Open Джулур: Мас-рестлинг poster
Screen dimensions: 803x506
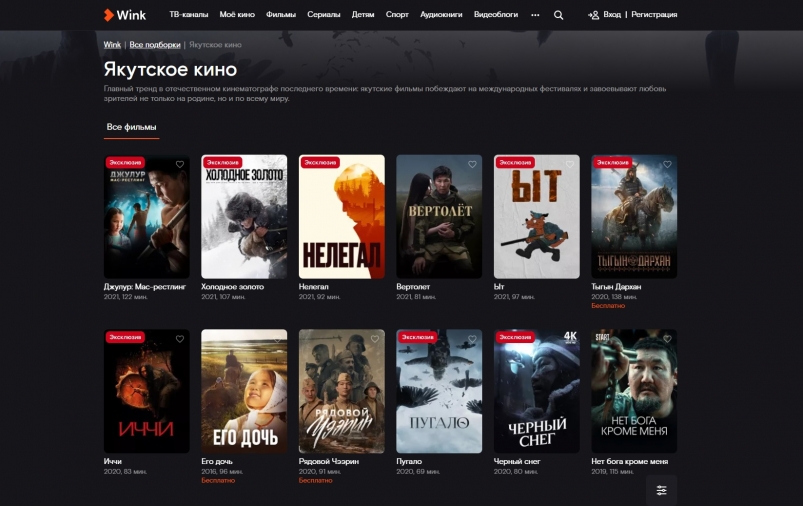pyautogui.click(x=146, y=217)
